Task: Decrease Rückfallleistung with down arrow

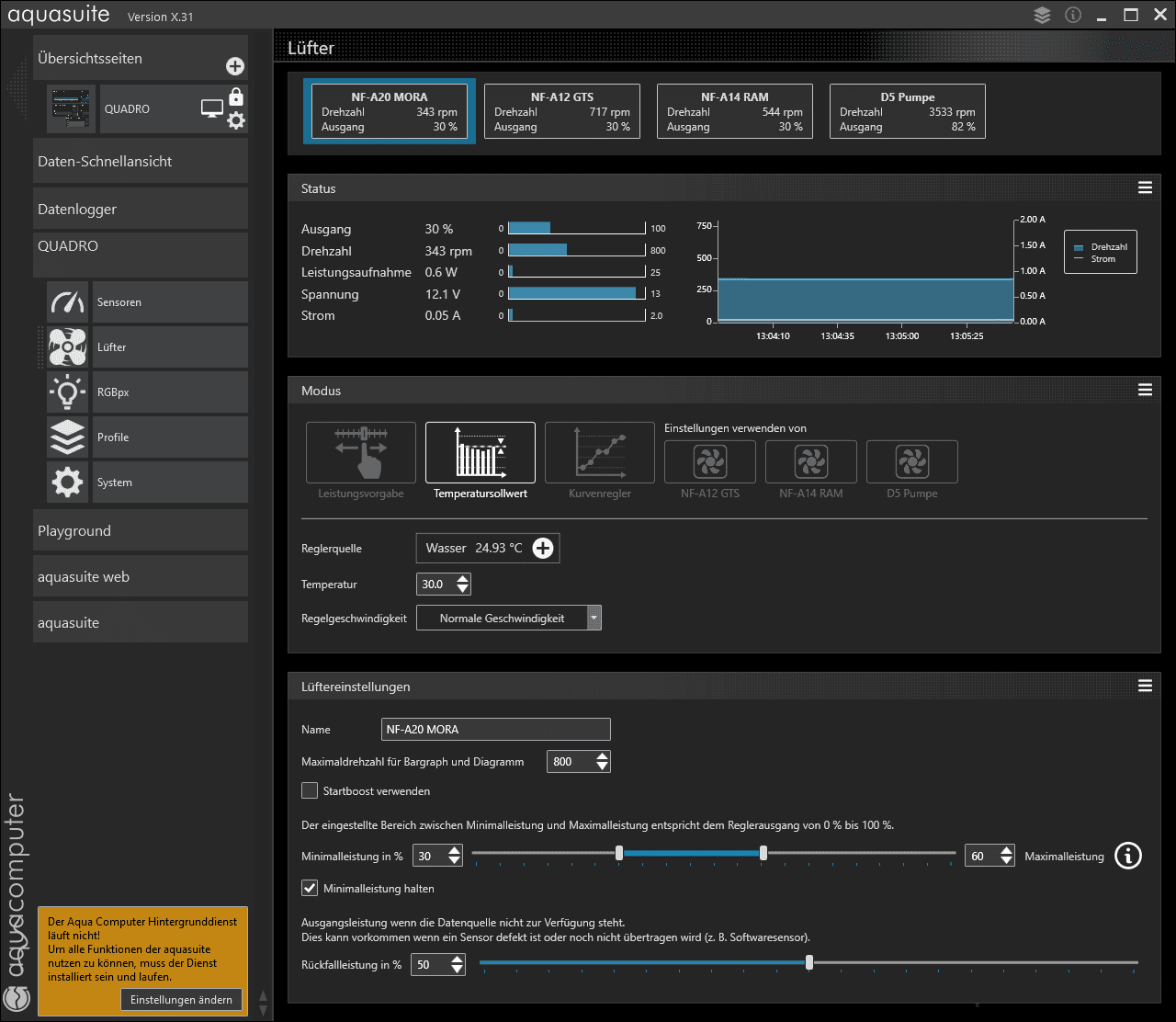Action: [x=457, y=971]
